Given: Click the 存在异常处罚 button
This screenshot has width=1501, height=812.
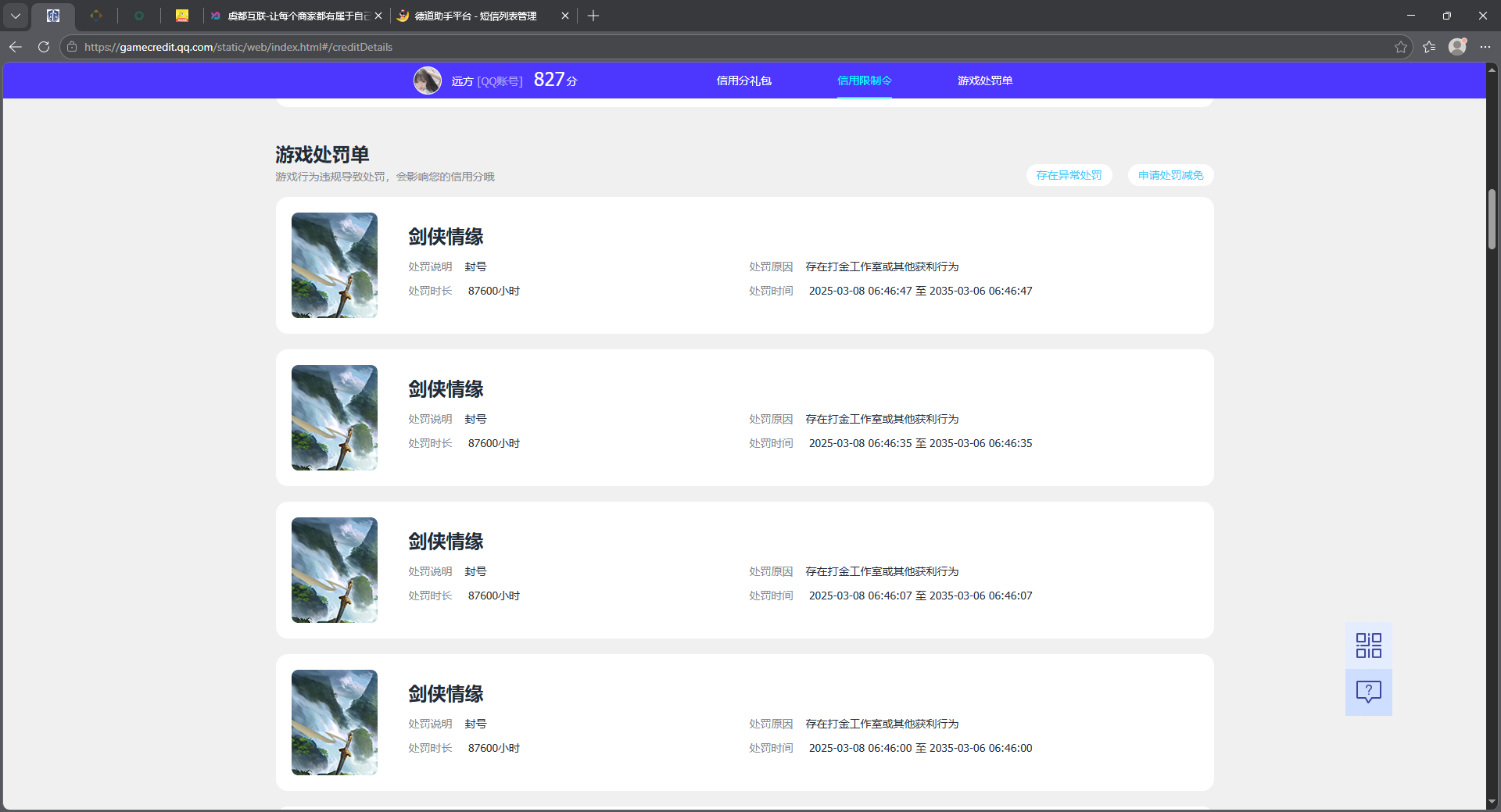Looking at the screenshot, I should (1069, 175).
